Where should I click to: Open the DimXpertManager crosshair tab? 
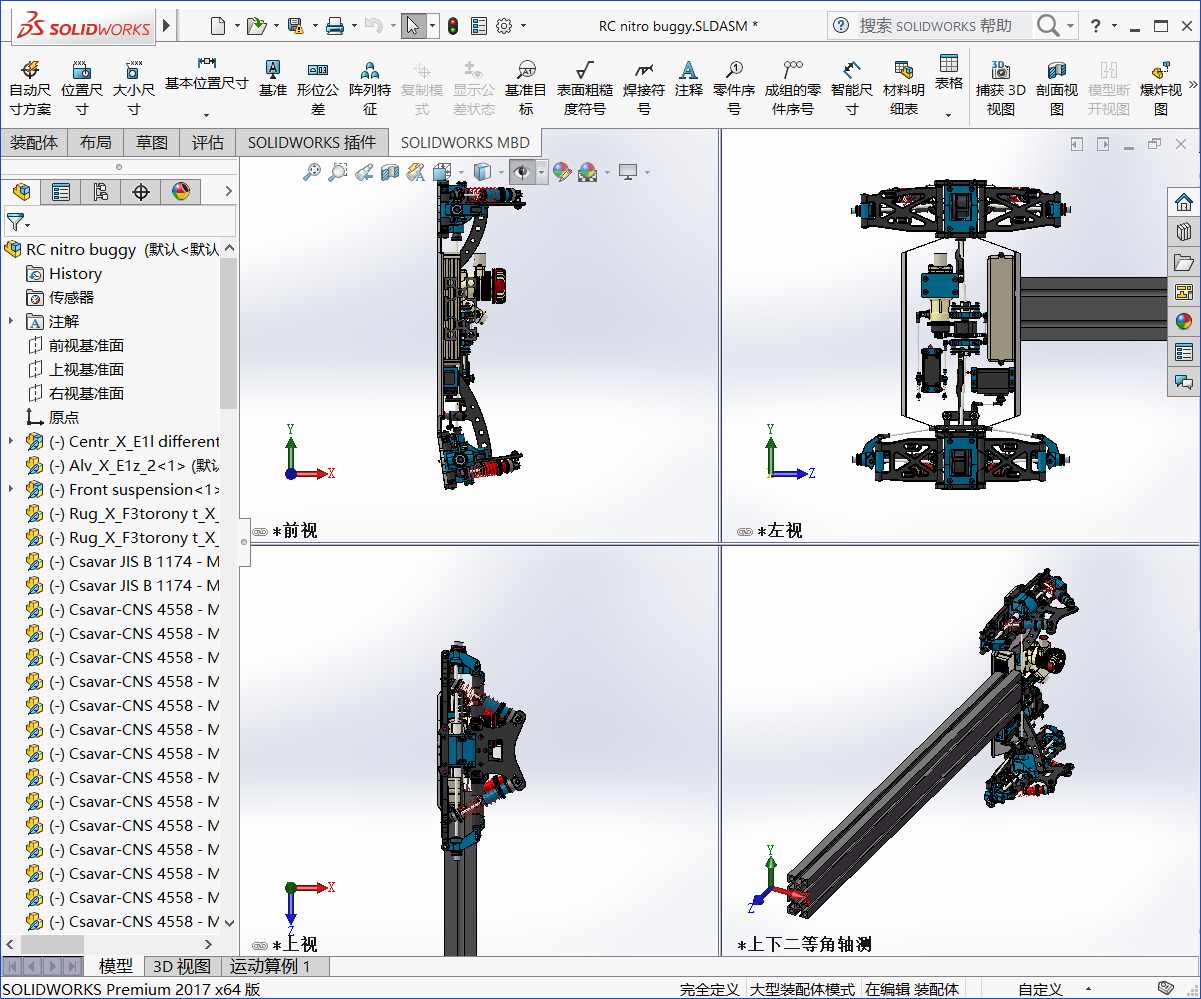[x=141, y=192]
